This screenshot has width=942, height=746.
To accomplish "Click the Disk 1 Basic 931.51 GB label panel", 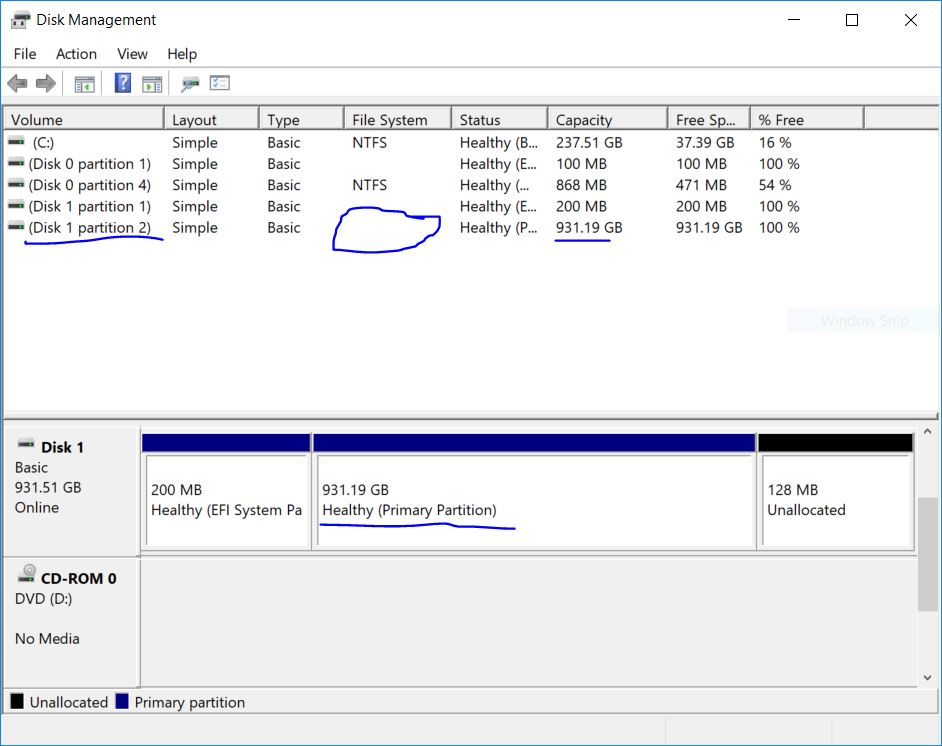I will point(71,491).
